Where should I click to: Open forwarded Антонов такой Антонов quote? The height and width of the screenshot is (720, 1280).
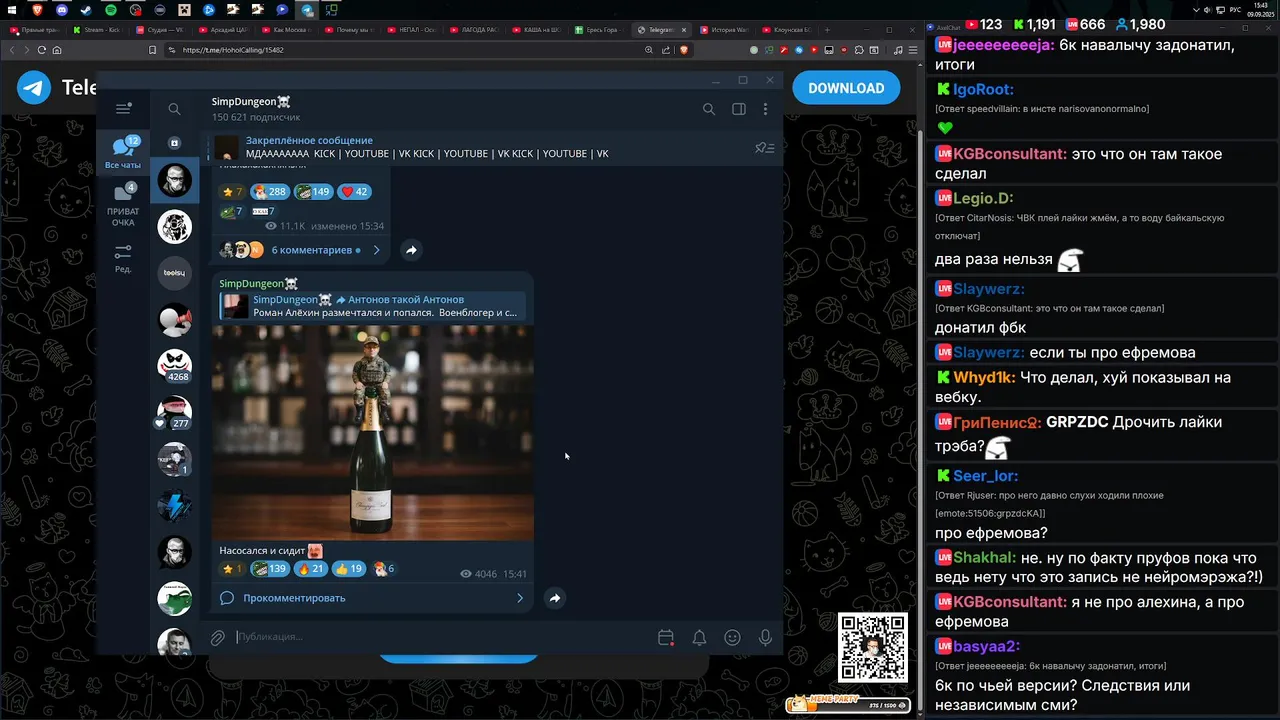point(372,306)
